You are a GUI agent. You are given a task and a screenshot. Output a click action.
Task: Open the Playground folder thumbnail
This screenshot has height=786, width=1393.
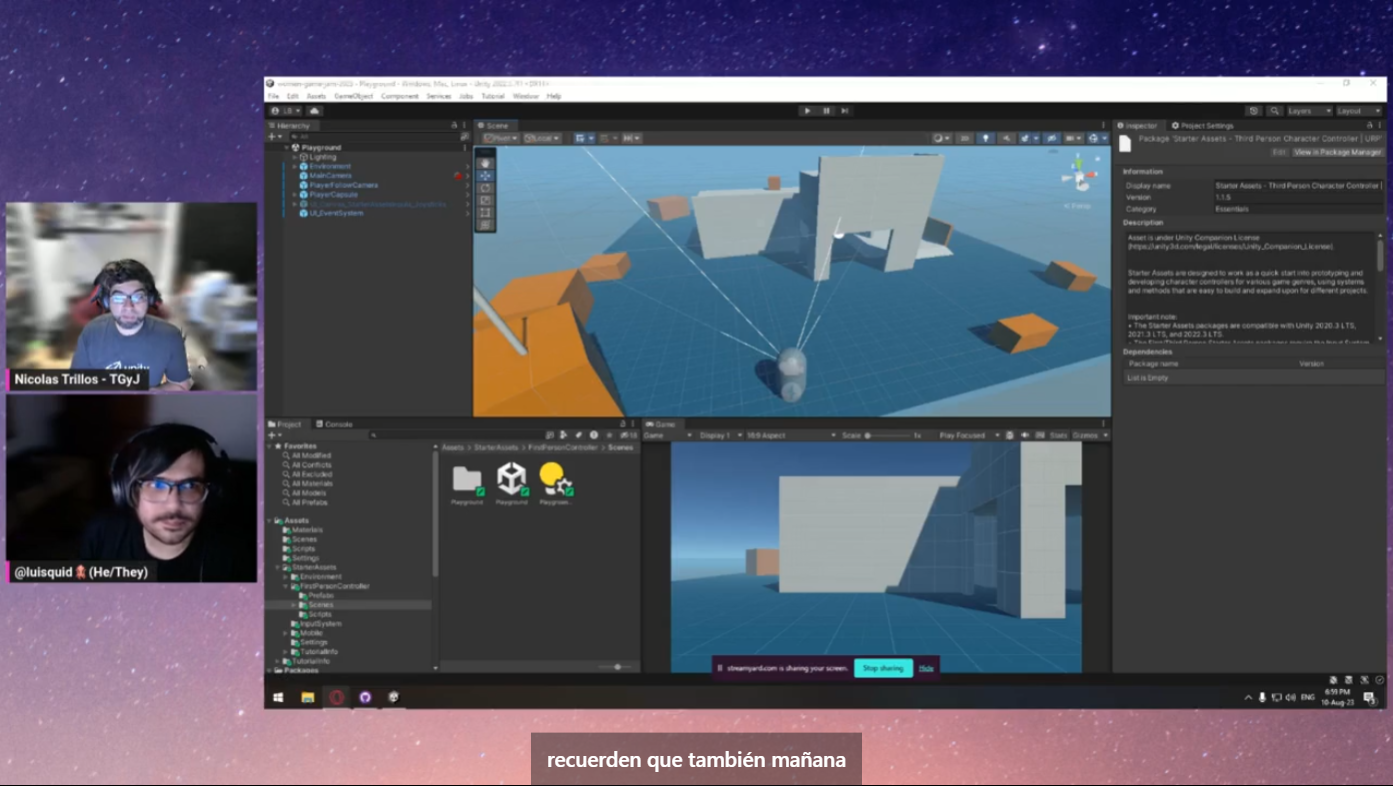467,479
